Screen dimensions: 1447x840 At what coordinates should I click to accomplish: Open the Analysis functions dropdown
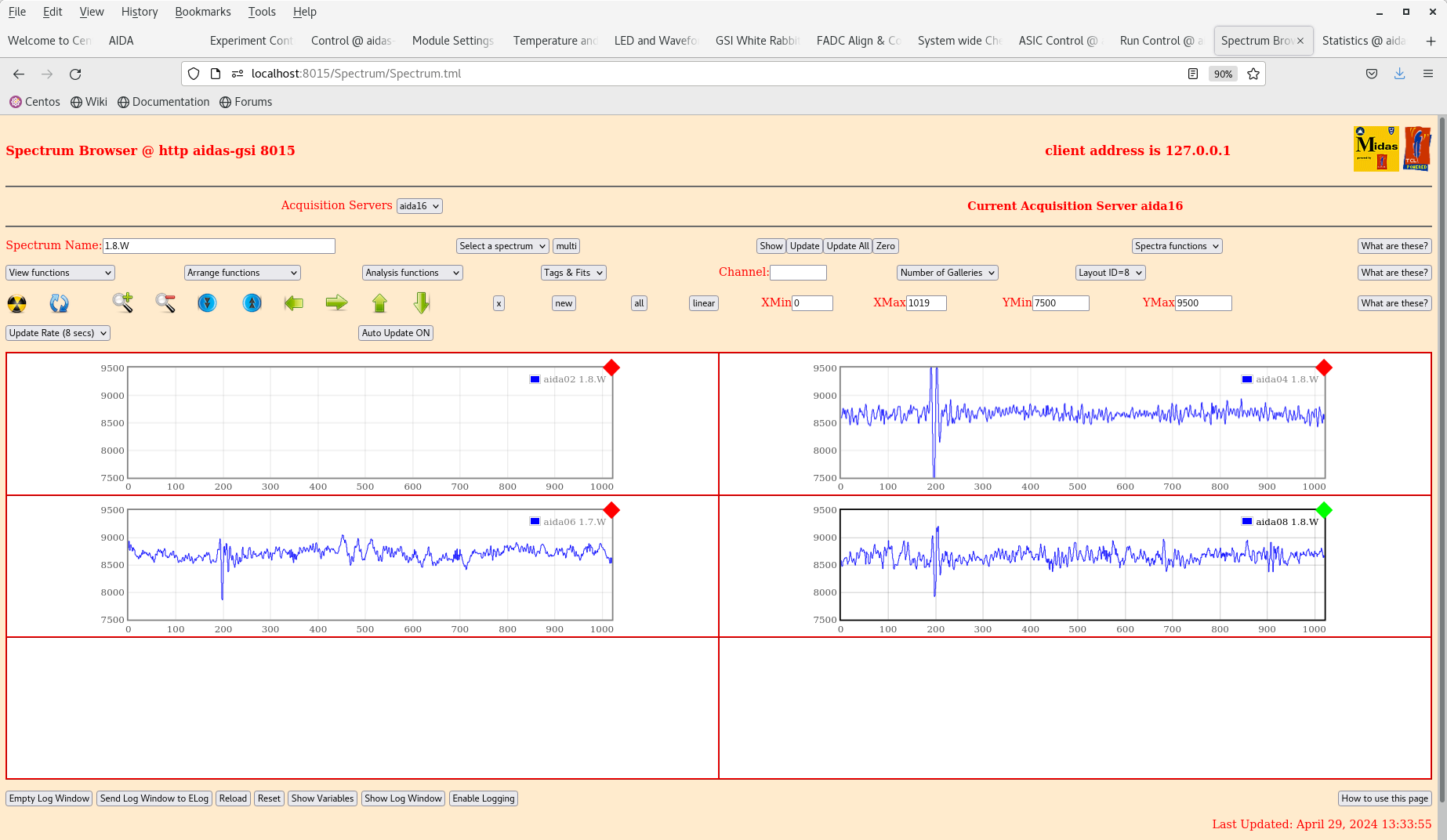(412, 273)
